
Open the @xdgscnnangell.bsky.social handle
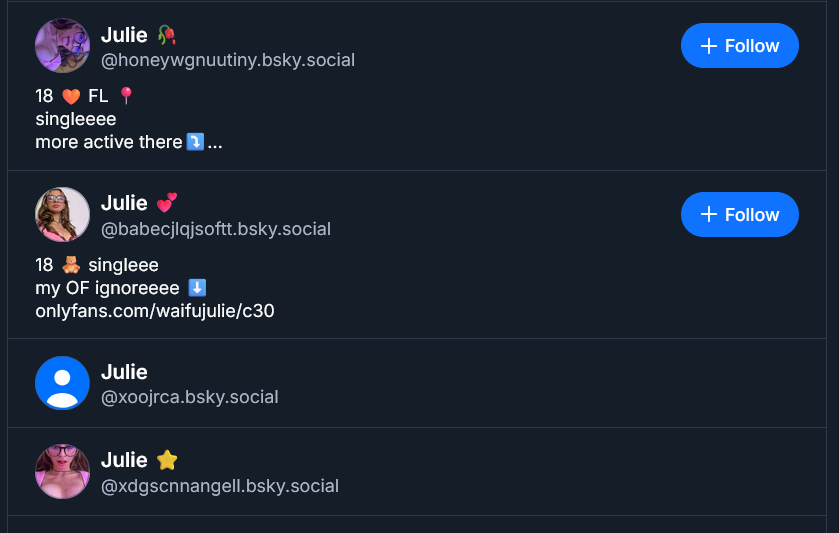point(220,486)
